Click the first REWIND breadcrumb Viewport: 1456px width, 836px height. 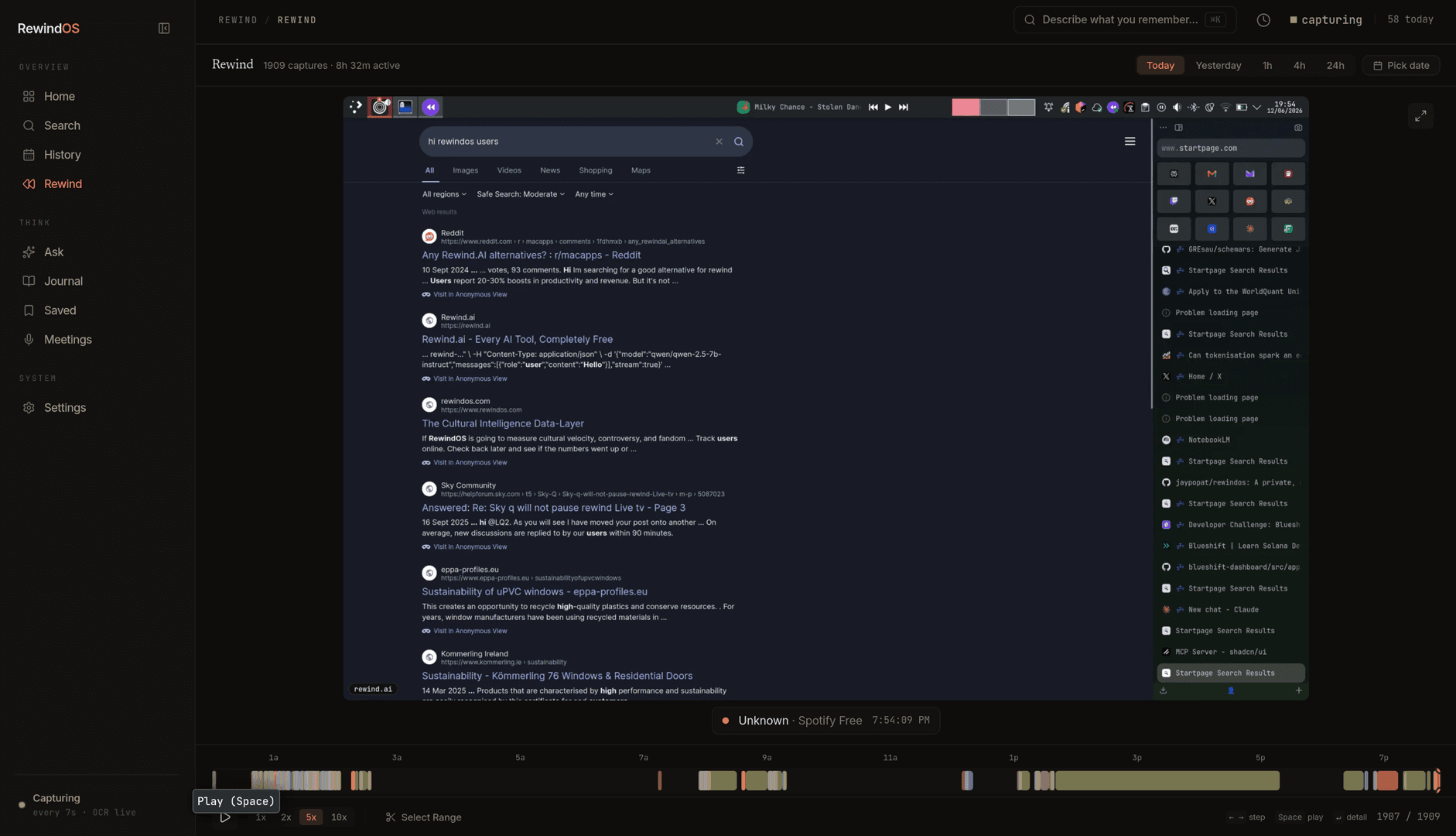tap(238, 20)
